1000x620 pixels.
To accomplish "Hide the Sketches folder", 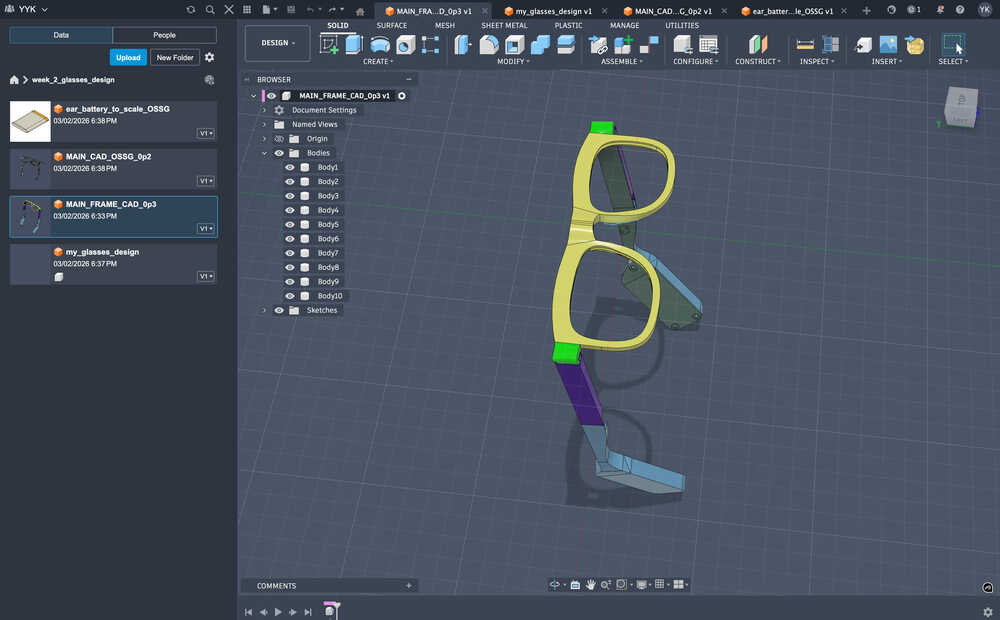I will point(278,310).
